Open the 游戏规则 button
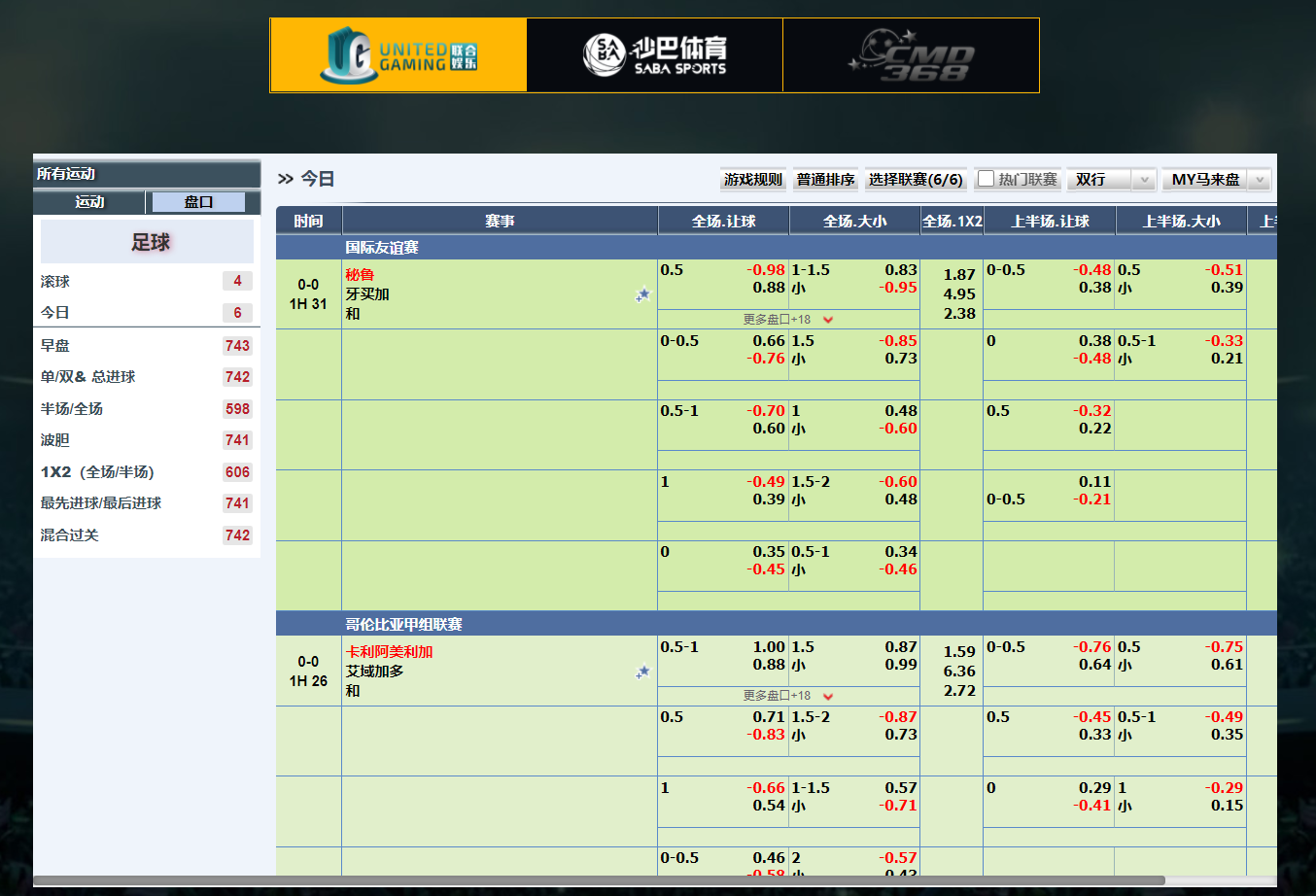The width and height of the screenshot is (1316, 896). (x=752, y=180)
